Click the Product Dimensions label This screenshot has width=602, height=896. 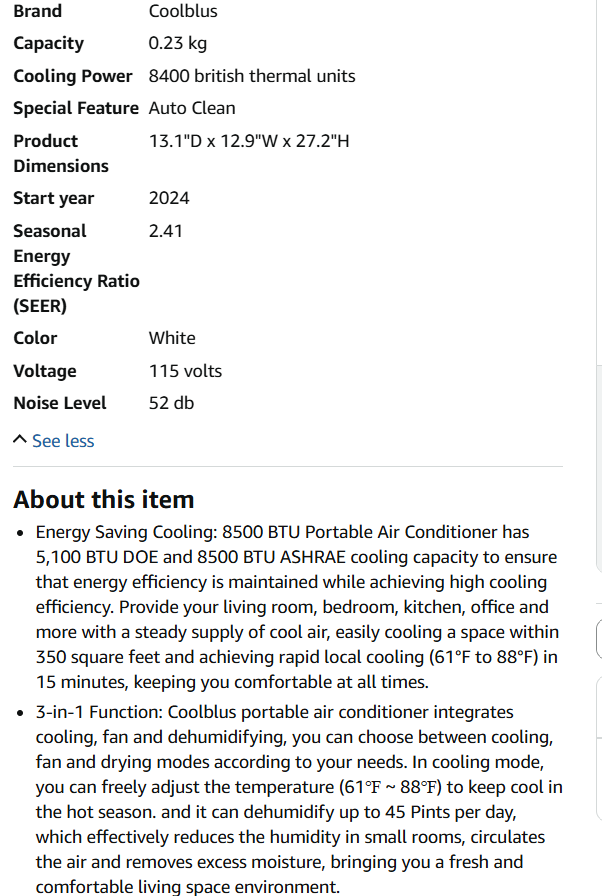point(61,153)
